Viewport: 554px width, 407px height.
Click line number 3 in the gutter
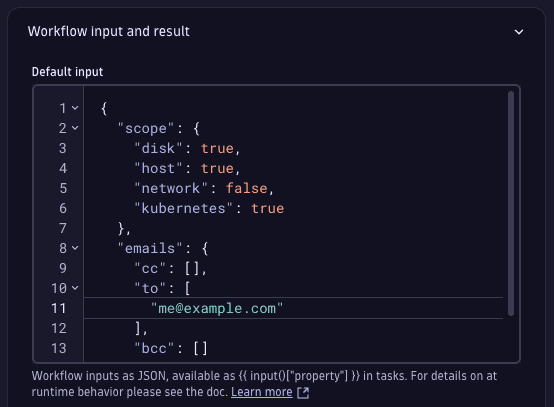tap(63, 148)
